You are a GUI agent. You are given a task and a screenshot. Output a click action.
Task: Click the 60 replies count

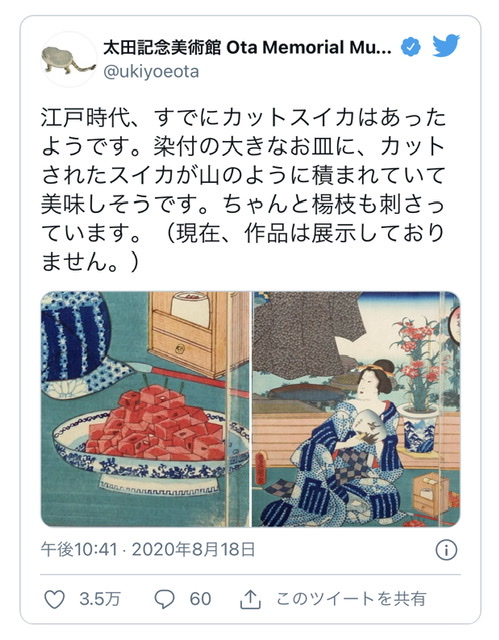[x=200, y=599]
